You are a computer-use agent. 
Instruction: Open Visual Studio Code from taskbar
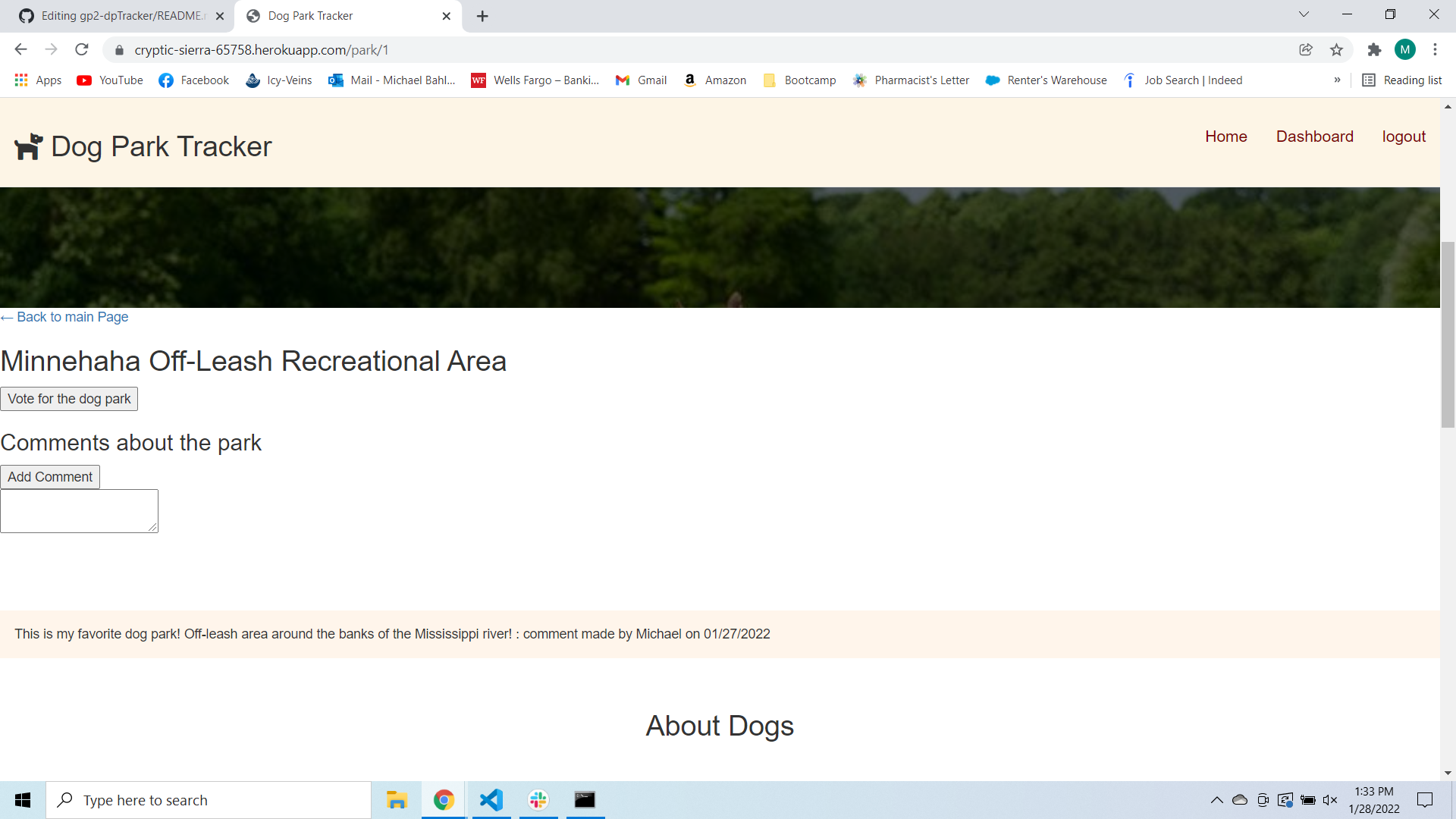[491, 800]
